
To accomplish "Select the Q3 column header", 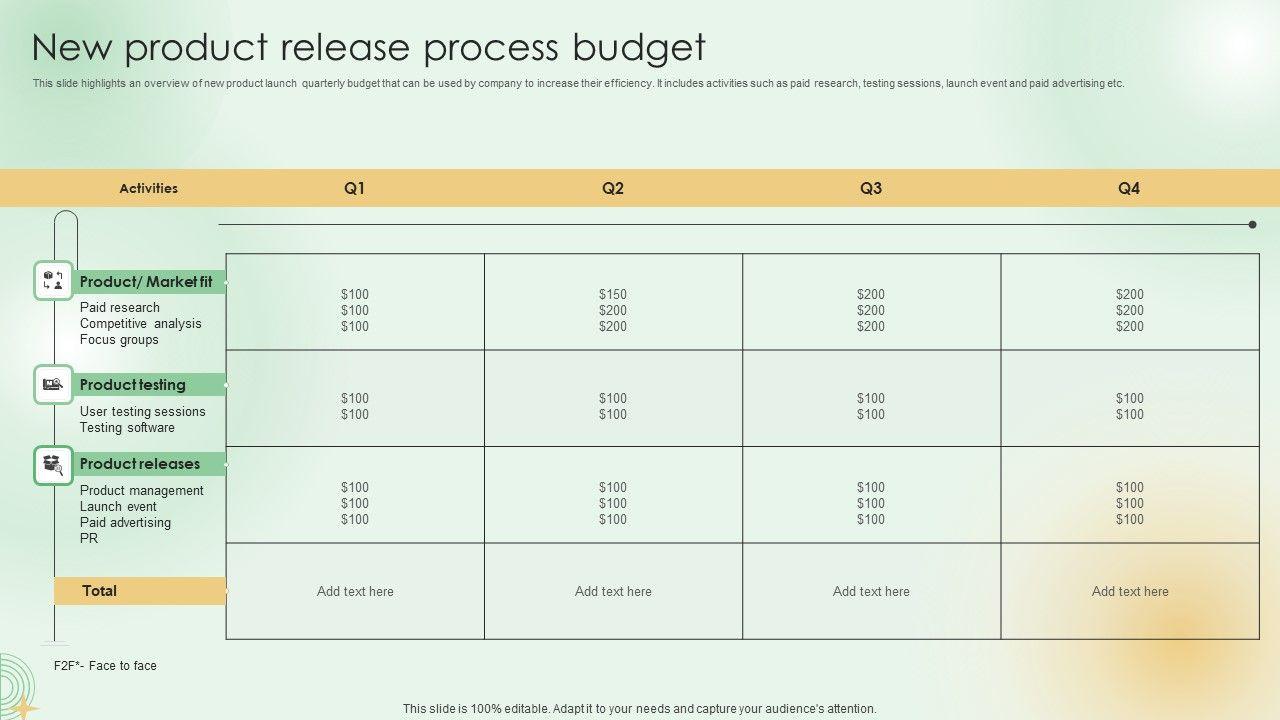I will tap(871, 188).
